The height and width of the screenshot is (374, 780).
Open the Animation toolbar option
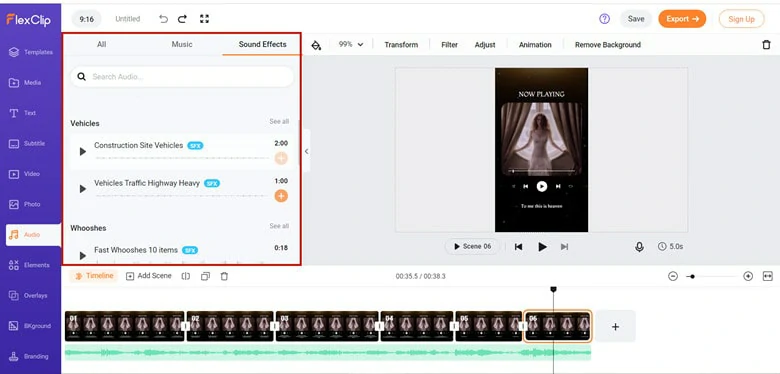535,45
